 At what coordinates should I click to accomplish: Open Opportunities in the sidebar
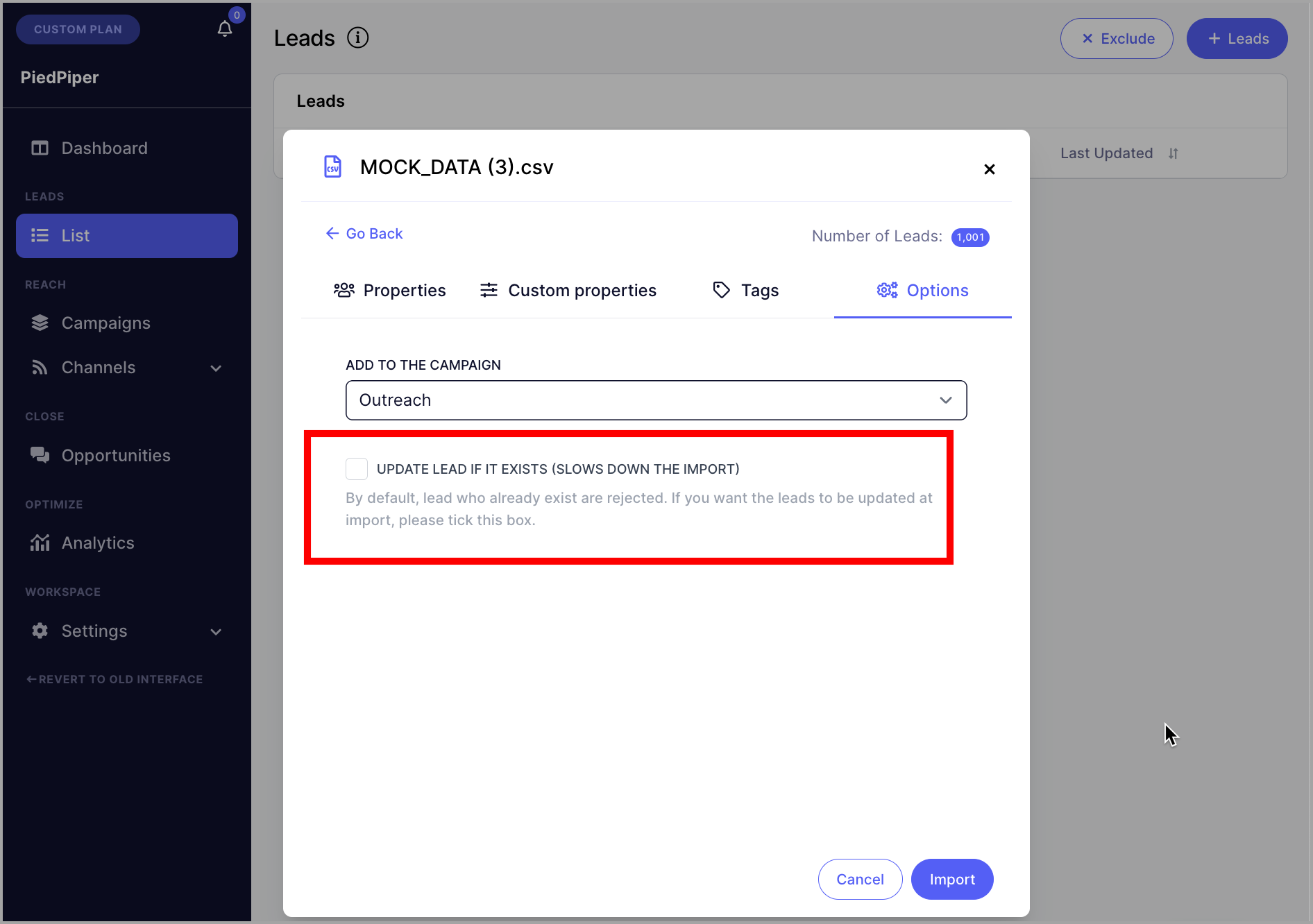(127, 455)
